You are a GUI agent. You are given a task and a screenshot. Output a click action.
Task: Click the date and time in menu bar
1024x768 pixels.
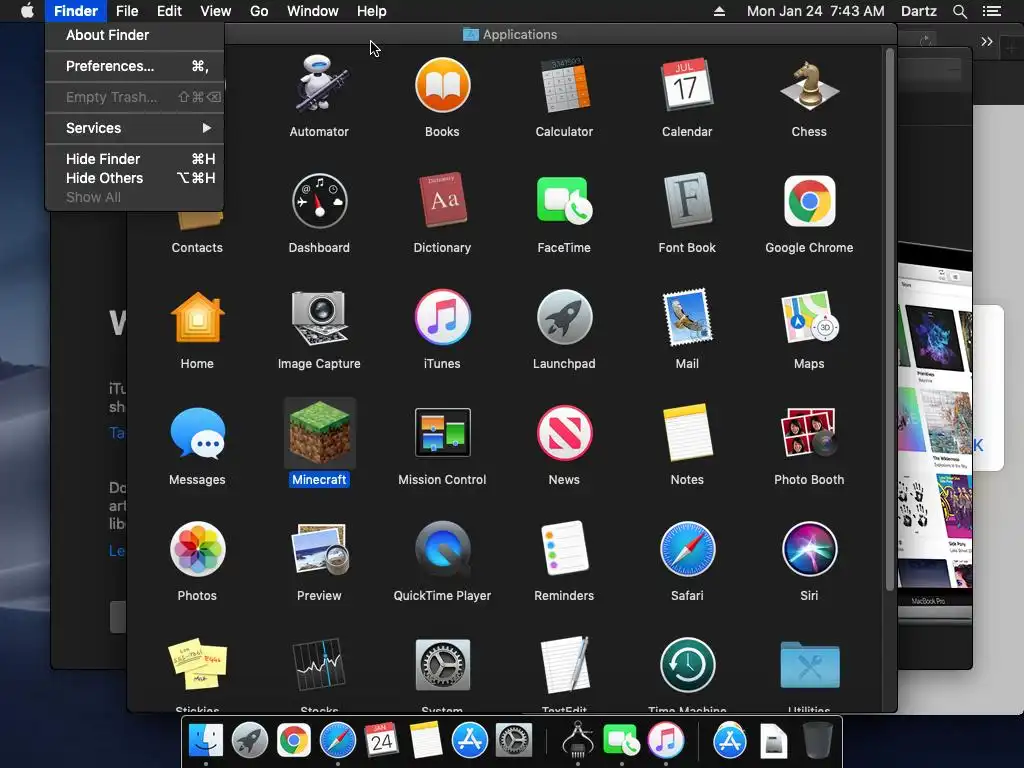pos(816,11)
